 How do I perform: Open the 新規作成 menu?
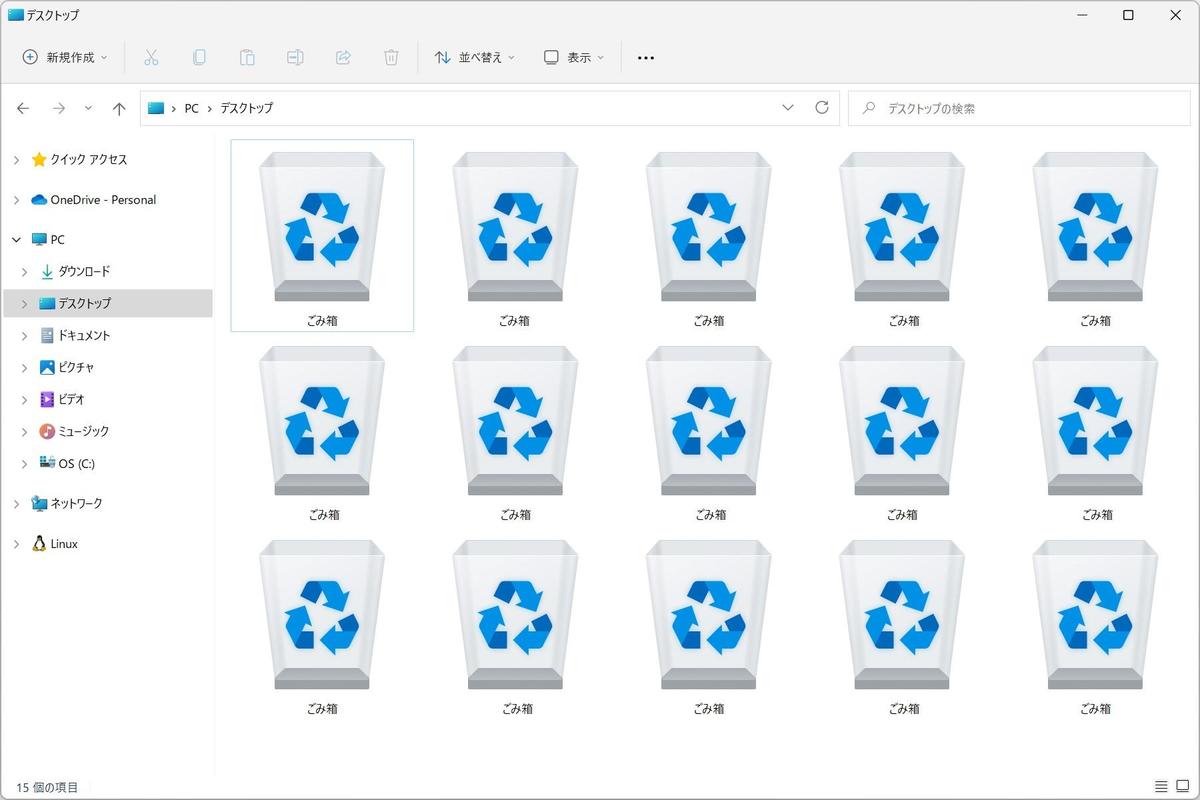click(x=65, y=57)
